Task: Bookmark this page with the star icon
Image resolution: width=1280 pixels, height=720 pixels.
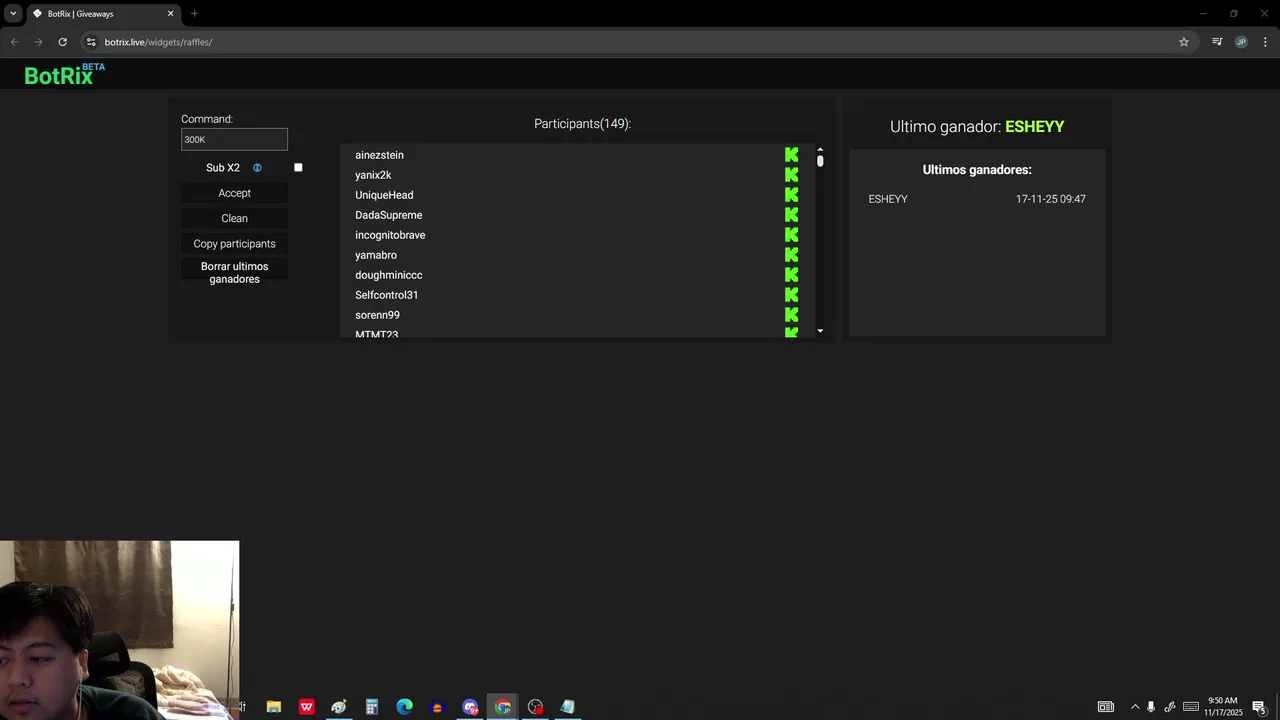Action: [x=1184, y=42]
